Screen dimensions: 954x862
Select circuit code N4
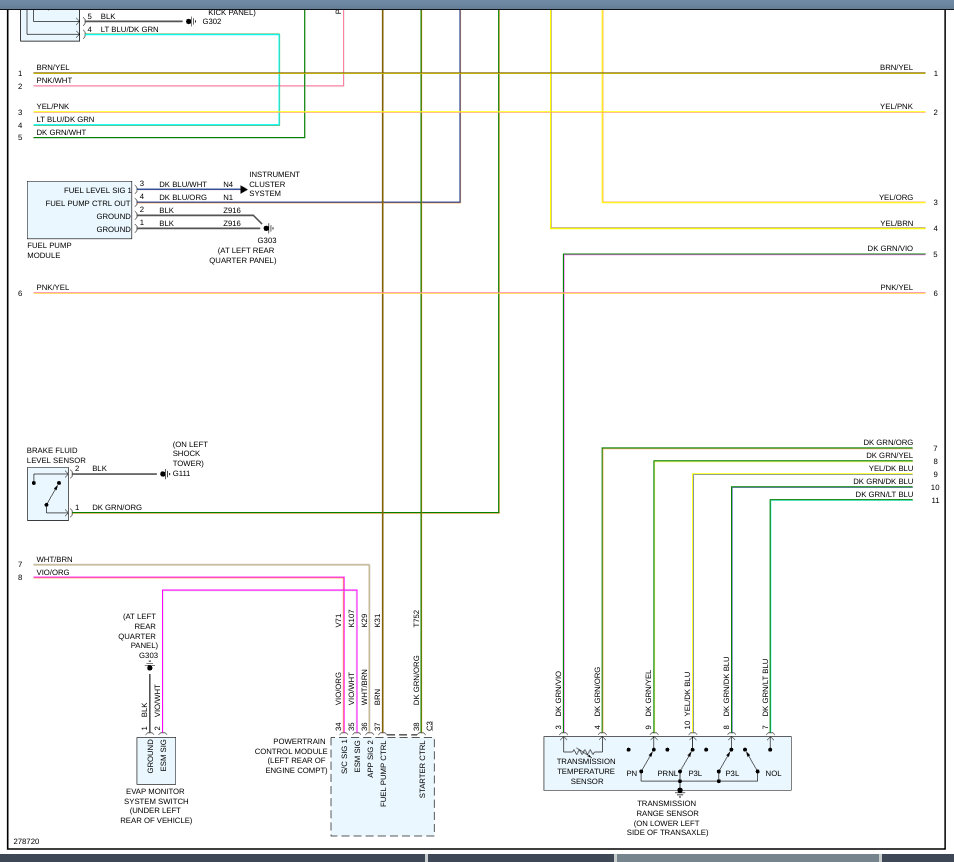click(228, 184)
